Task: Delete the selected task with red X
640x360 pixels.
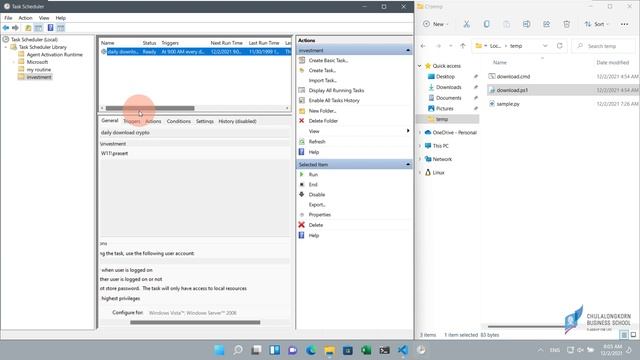Action: click(316, 225)
